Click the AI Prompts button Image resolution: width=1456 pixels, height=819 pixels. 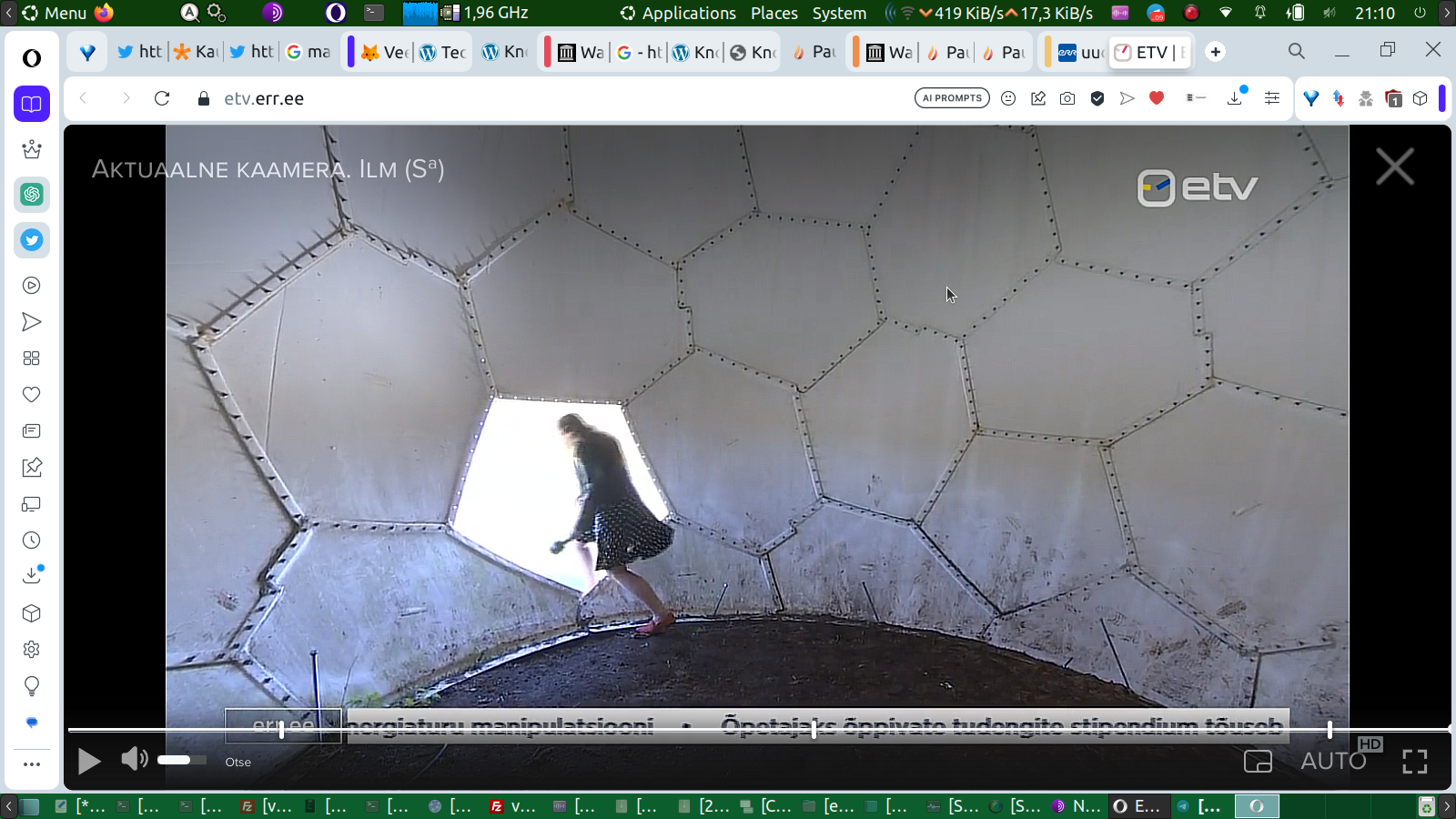(952, 98)
